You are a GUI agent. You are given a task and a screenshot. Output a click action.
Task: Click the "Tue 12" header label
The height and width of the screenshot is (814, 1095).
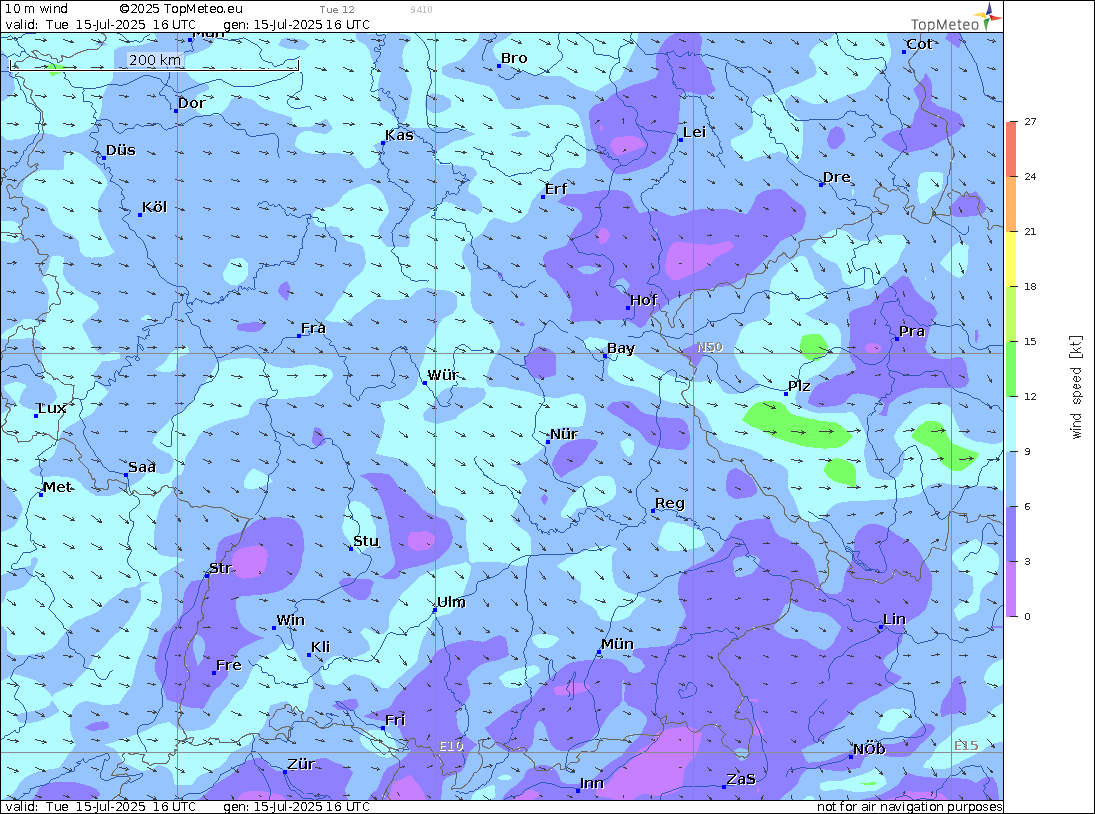(x=337, y=10)
